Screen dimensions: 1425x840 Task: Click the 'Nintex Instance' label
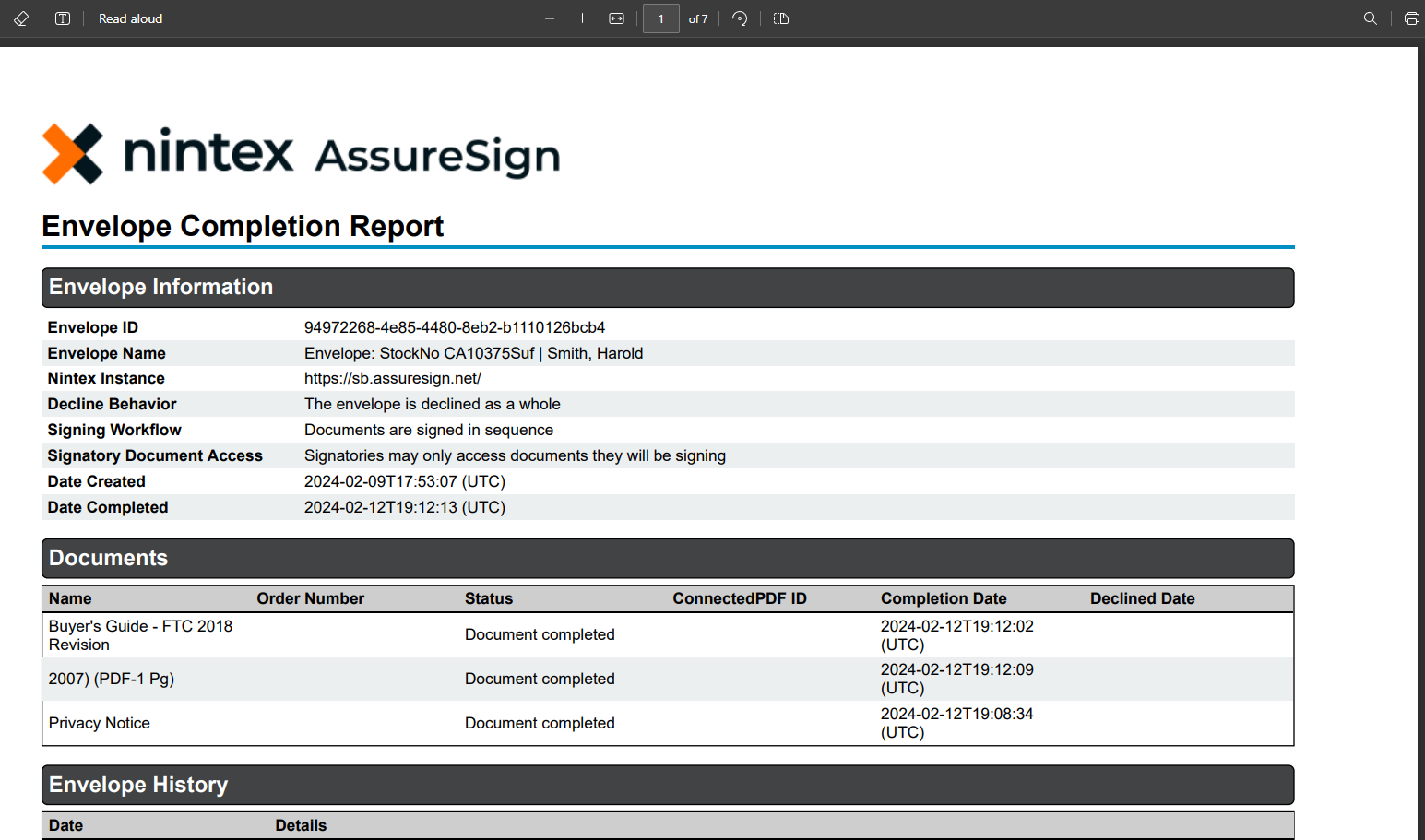coord(106,378)
